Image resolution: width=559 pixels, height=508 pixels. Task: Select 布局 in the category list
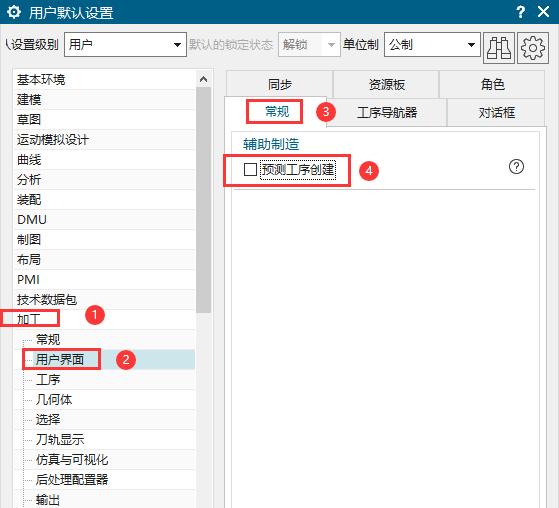point(104,259)
